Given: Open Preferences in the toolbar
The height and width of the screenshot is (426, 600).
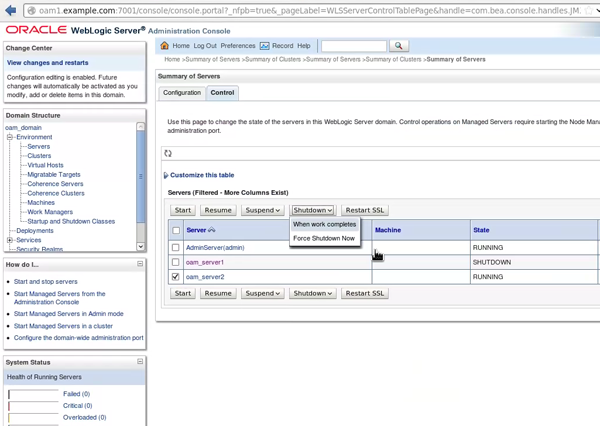Looking at the screenshot, I should tap(238, 46).
